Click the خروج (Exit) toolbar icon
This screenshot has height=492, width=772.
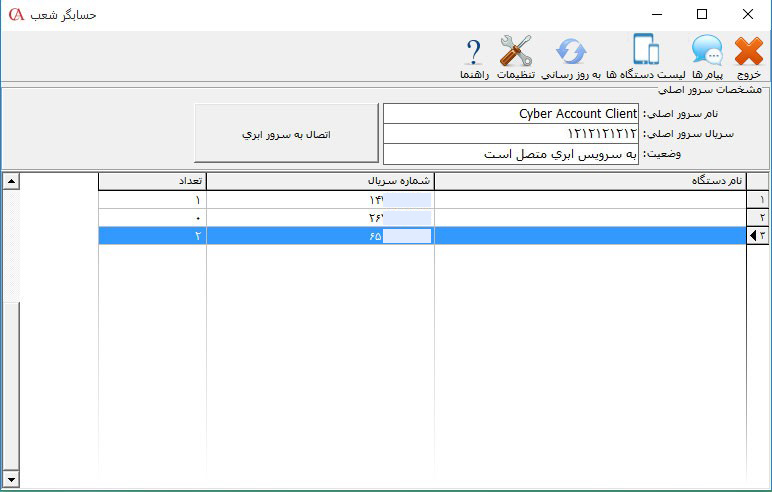748,56
